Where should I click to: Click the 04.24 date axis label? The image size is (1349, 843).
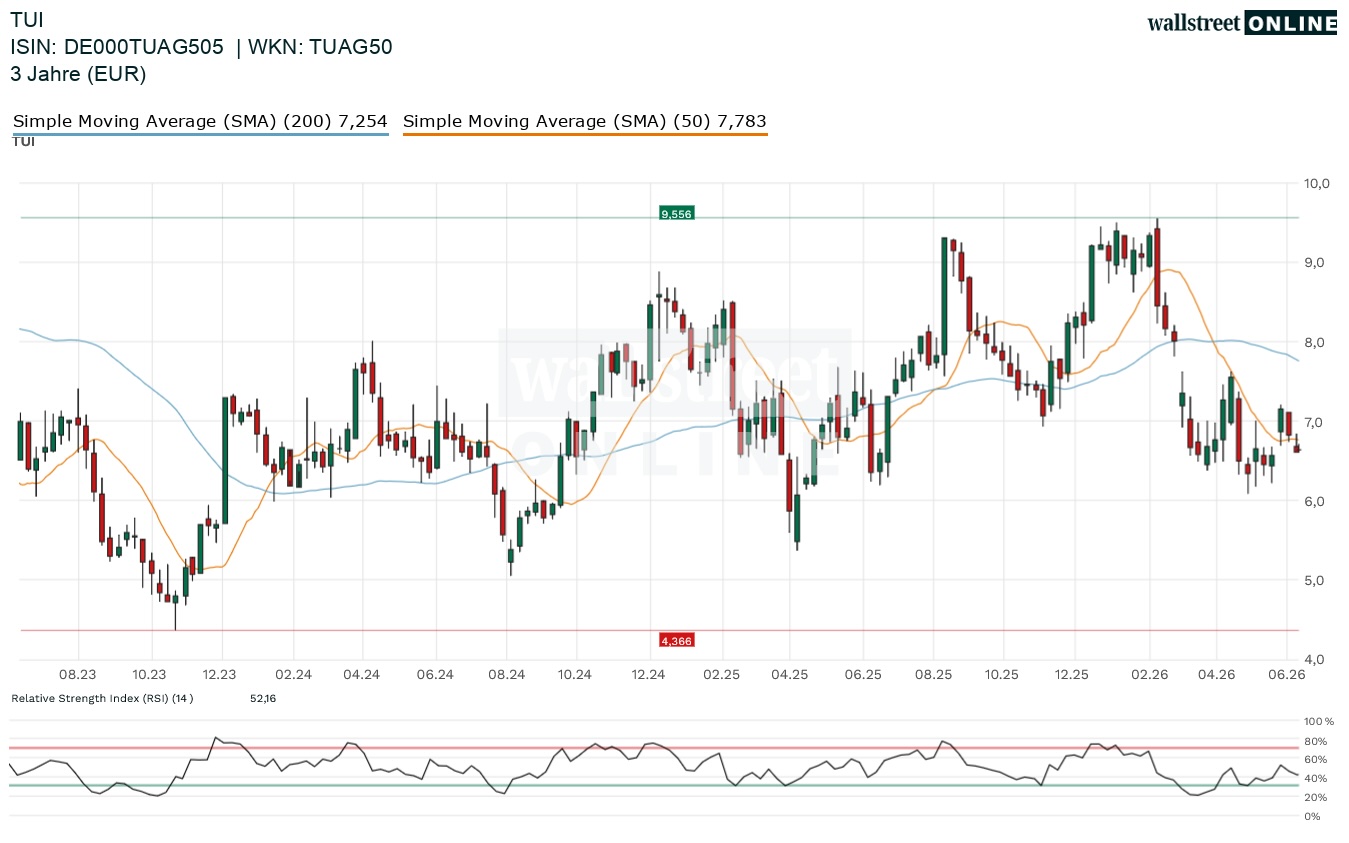coord(363,675)
